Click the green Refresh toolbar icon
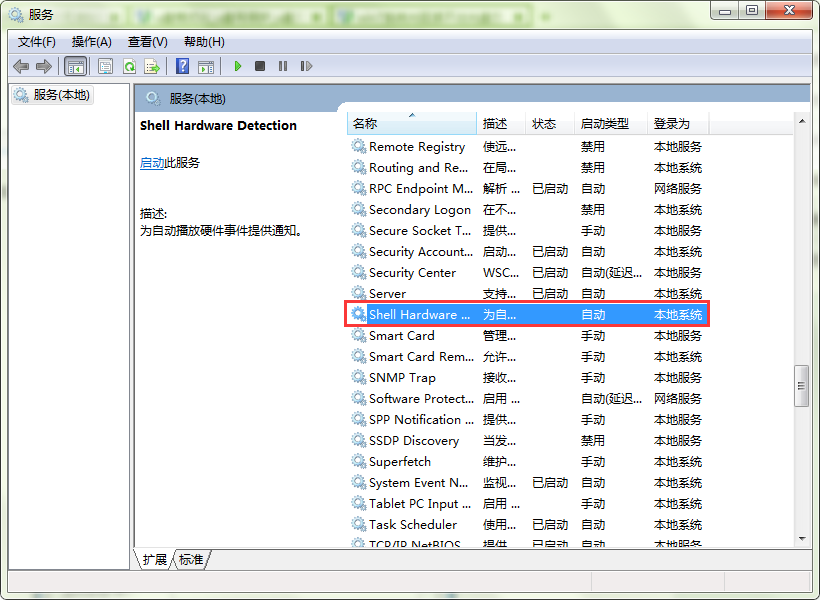This screenshot has height=600, width=820. click(x=129, y=66)
